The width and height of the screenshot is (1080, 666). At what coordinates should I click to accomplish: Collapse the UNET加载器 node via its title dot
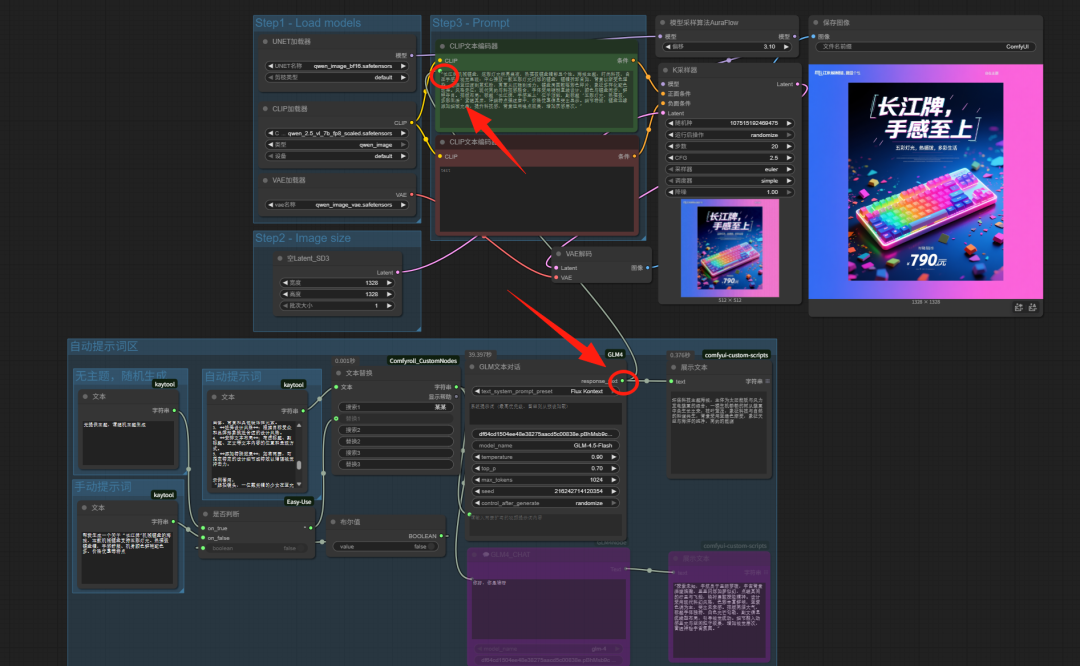click(265, 41)
